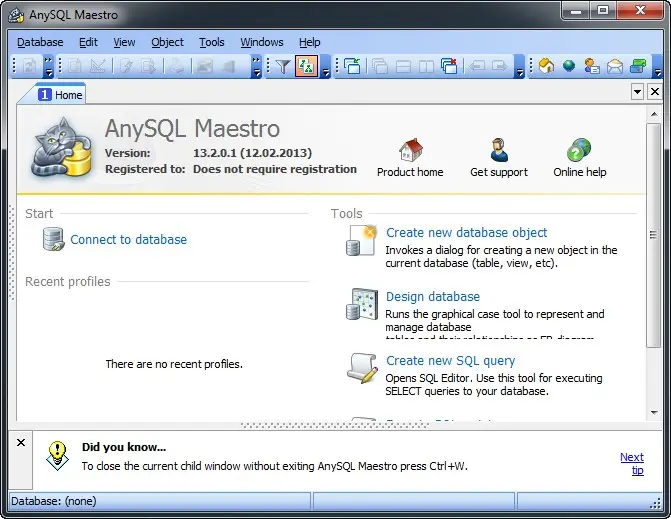Open Get support via the headset person icon
The image size is (671, 519).
[x=499, y=150]
